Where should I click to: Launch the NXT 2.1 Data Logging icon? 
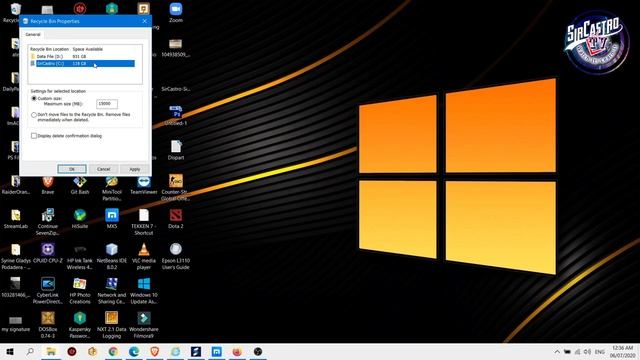[111, 325]
